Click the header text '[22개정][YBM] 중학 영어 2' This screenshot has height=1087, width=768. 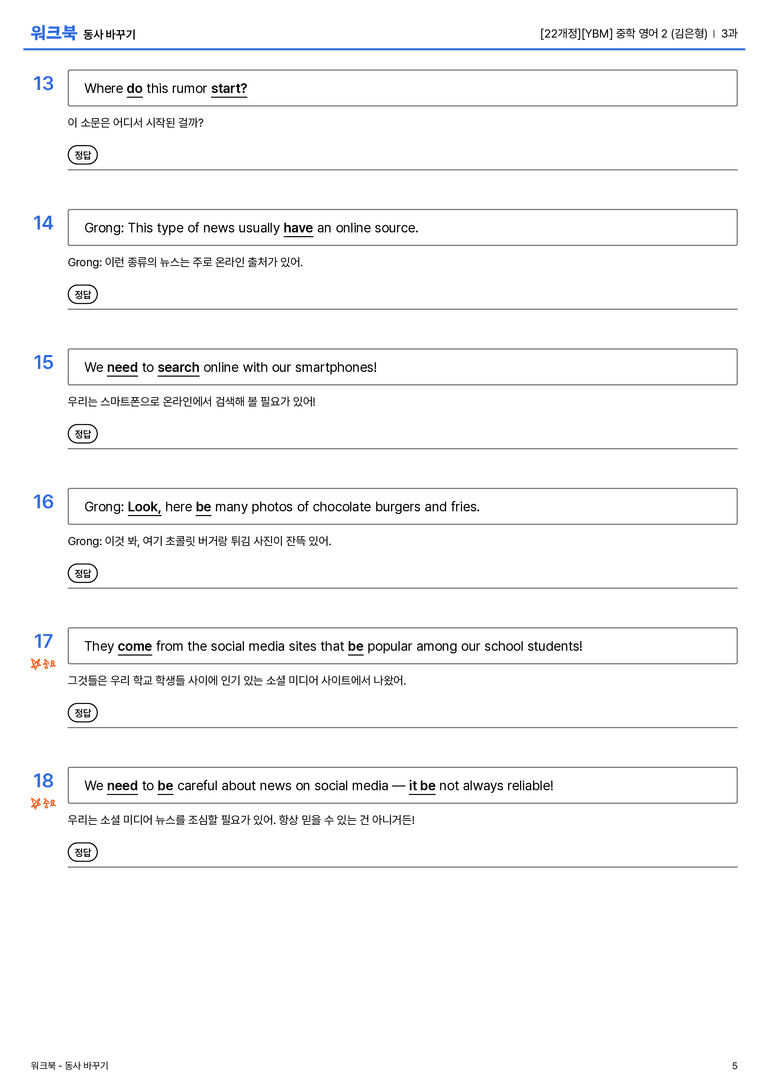(x=603, y=33)
